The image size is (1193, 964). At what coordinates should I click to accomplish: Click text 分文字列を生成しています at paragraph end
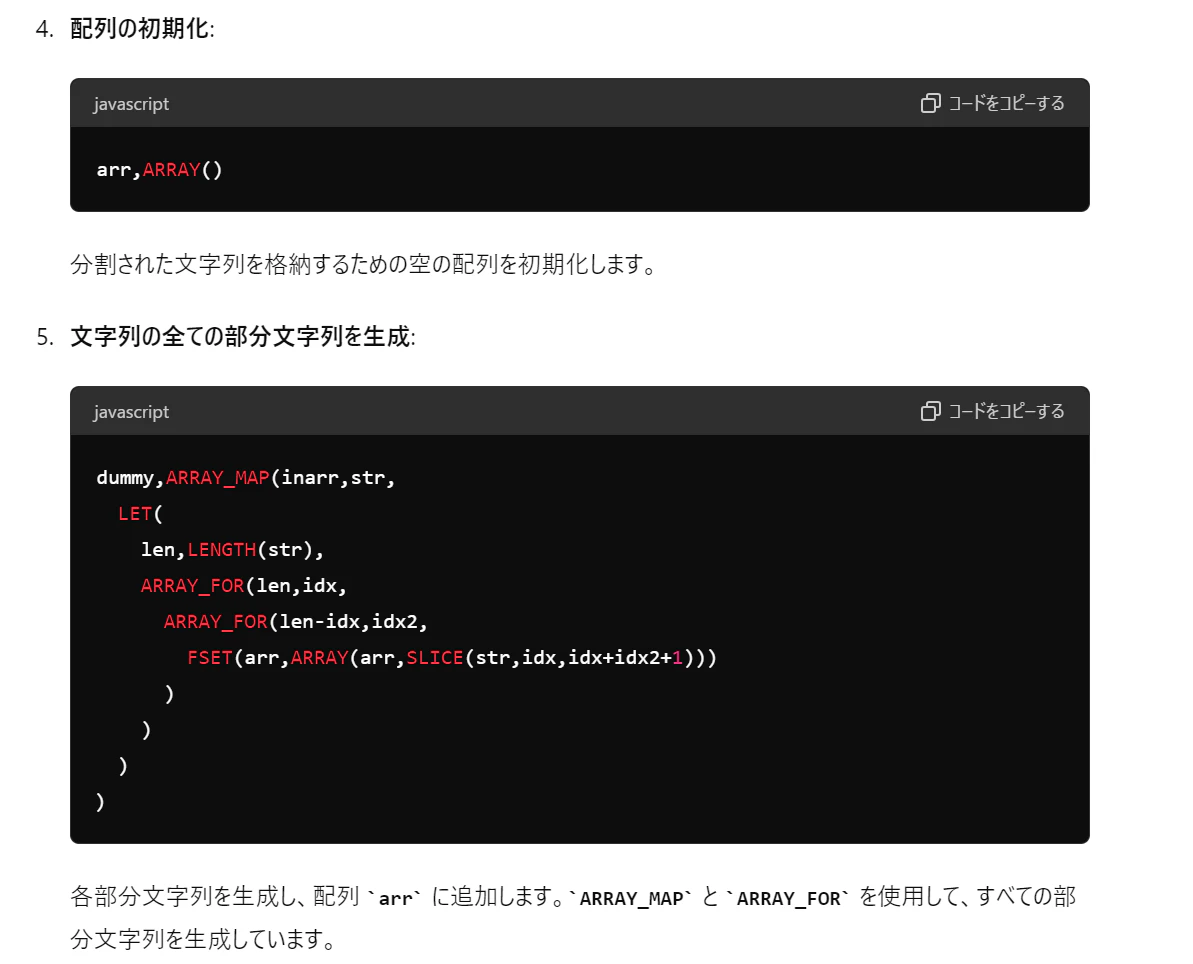tap(202, 940)
